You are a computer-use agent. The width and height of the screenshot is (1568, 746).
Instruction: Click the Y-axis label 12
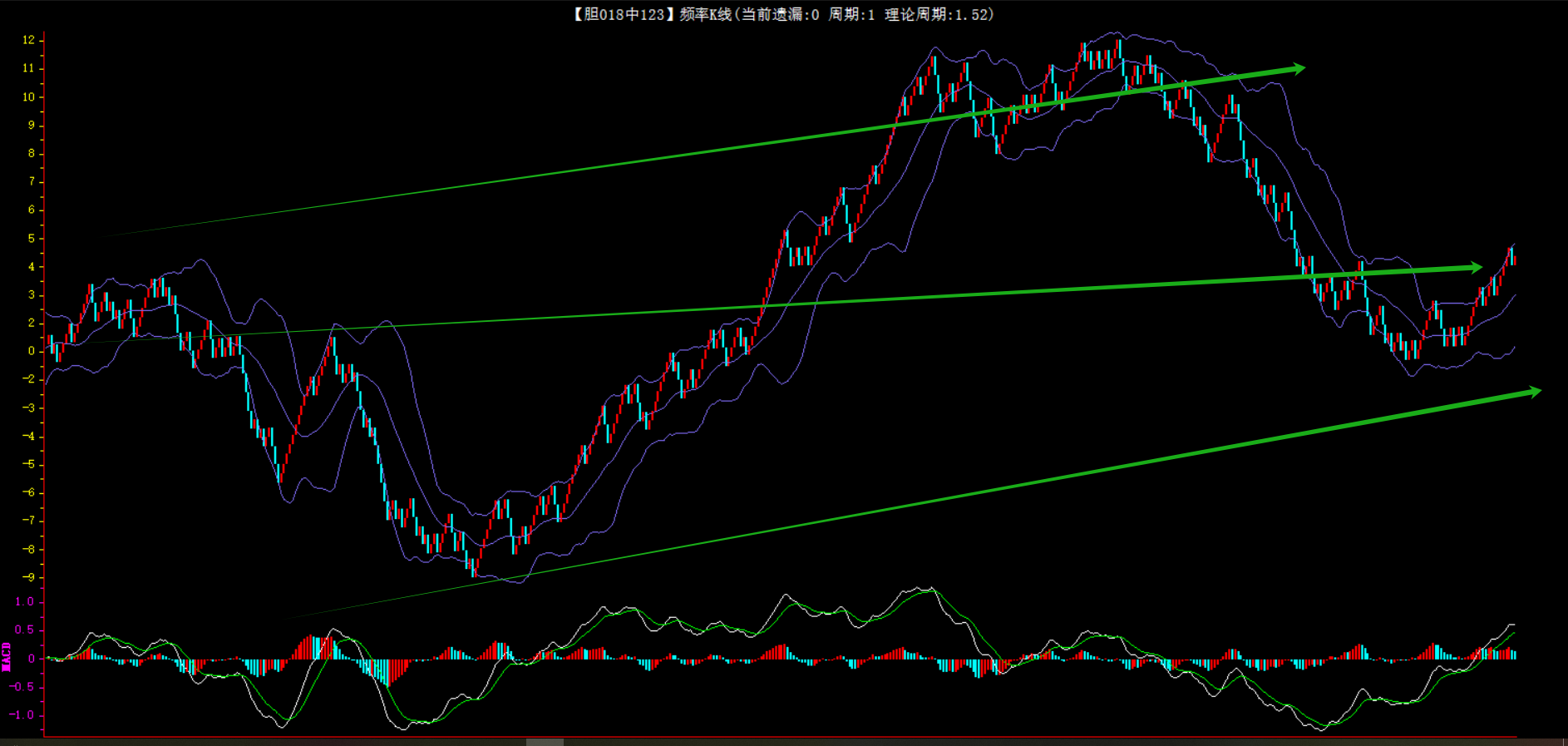[28, 40]
